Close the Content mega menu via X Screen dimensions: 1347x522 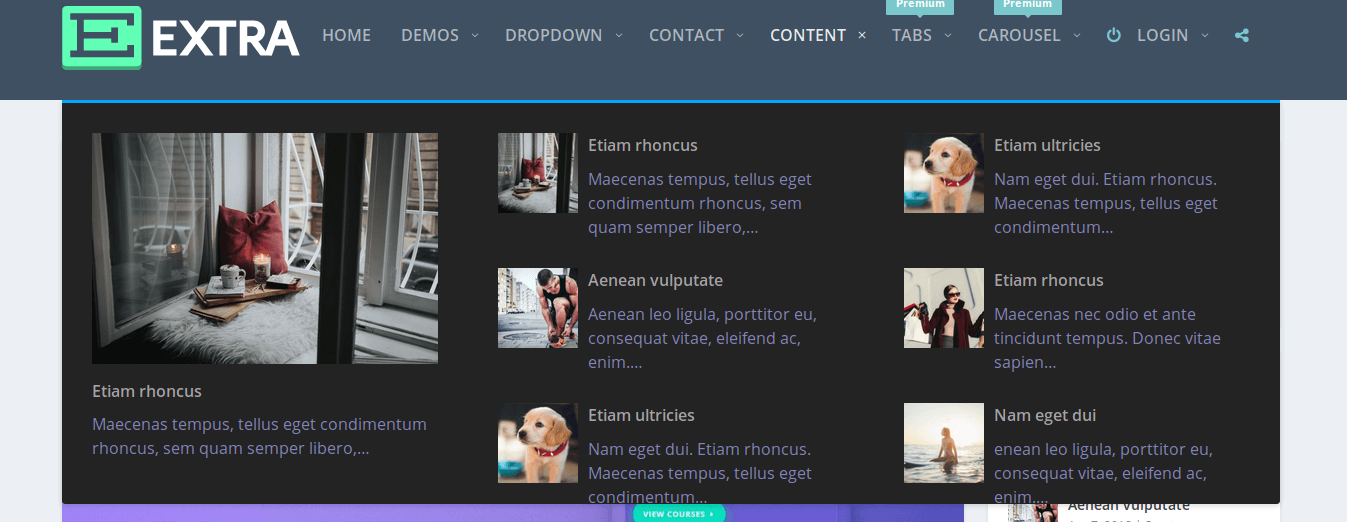[x=862, y=36]
